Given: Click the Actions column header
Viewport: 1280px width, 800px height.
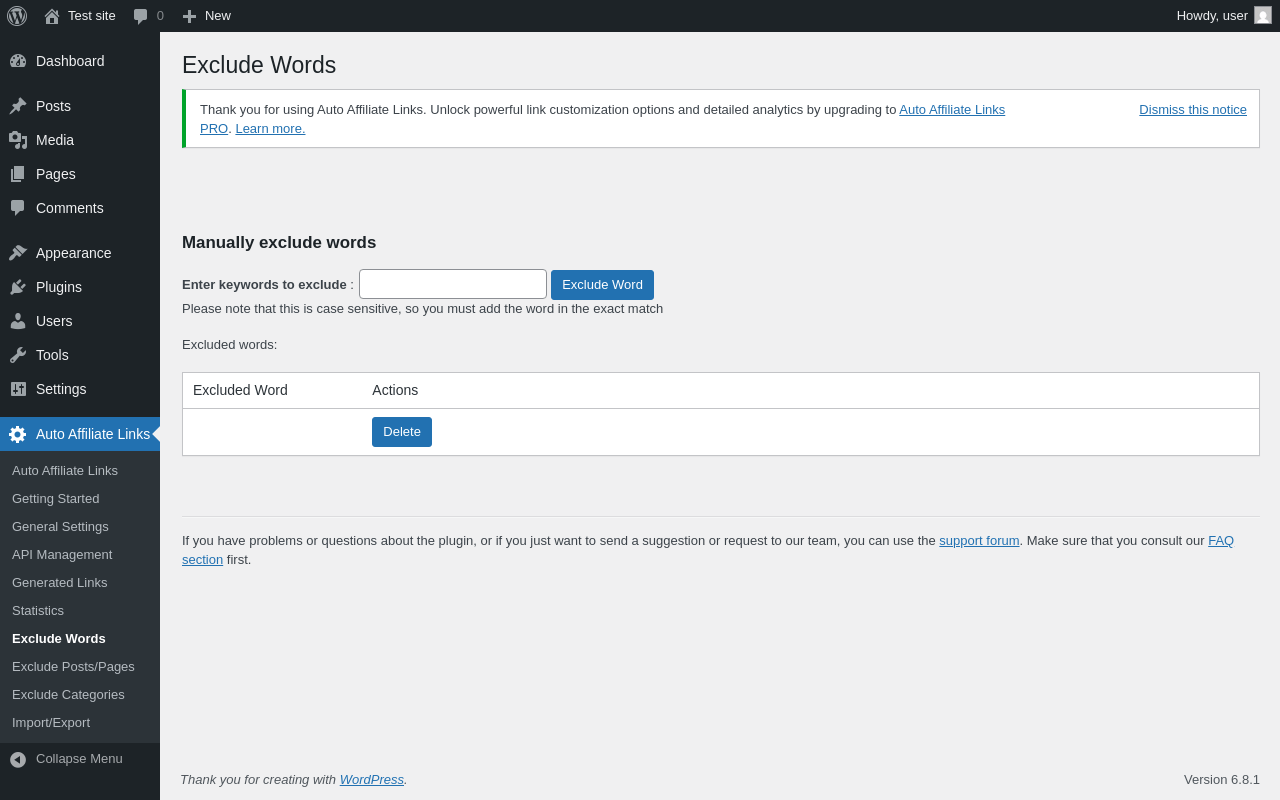Looking at the screenshot, I should (x=395, y=390).
